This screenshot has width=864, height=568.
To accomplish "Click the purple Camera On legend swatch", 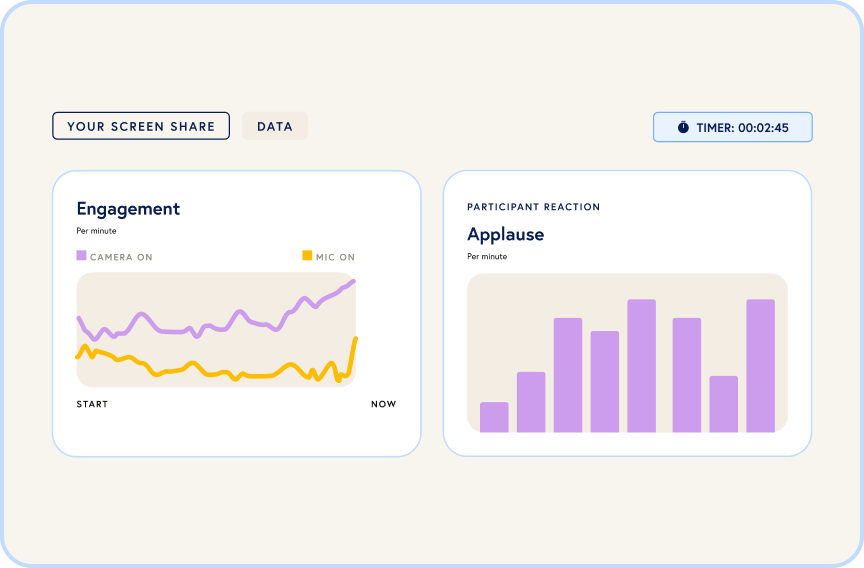I will tap(82, 256).
